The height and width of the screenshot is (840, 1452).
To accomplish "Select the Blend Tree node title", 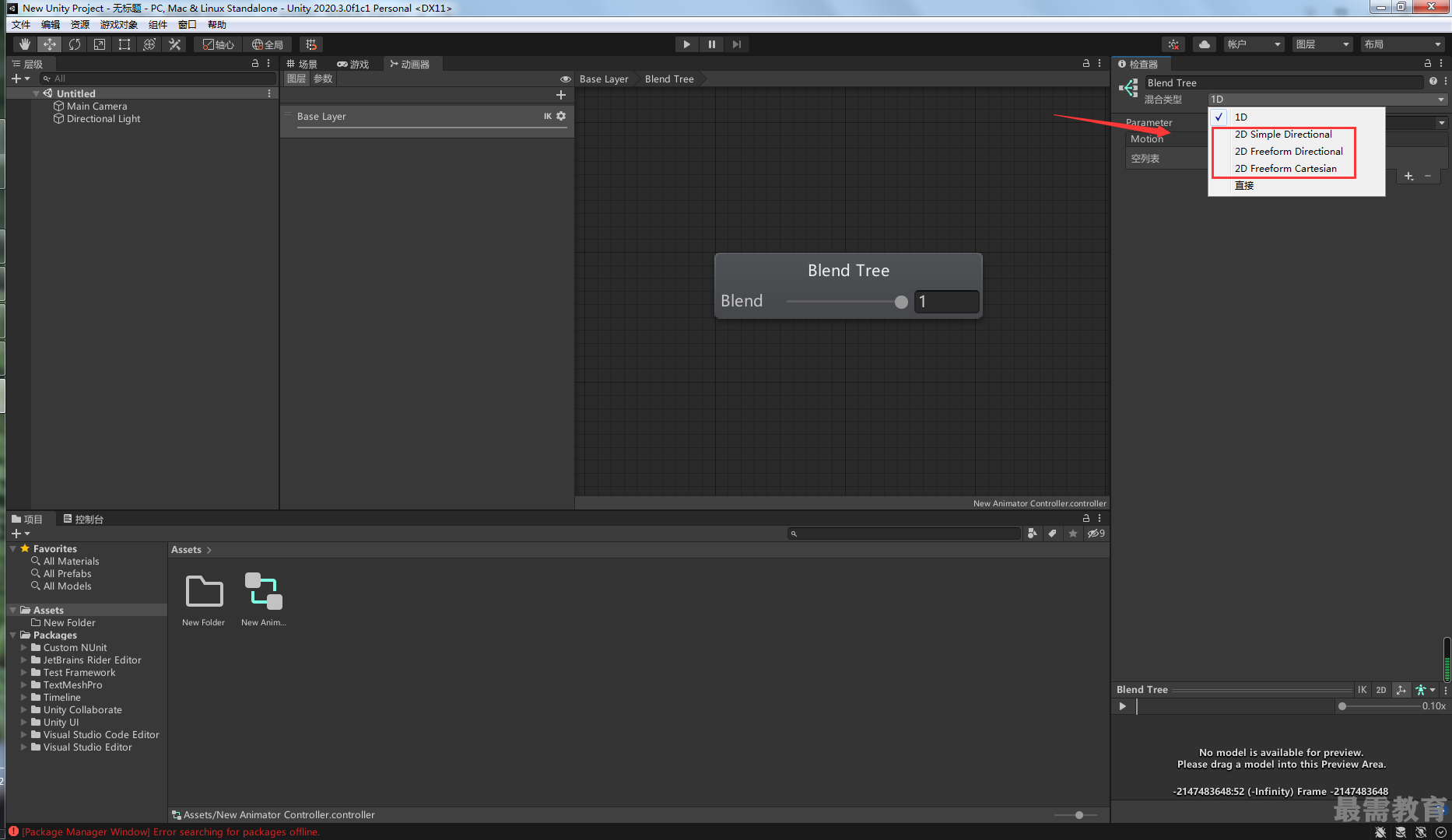I will point(848,271).
